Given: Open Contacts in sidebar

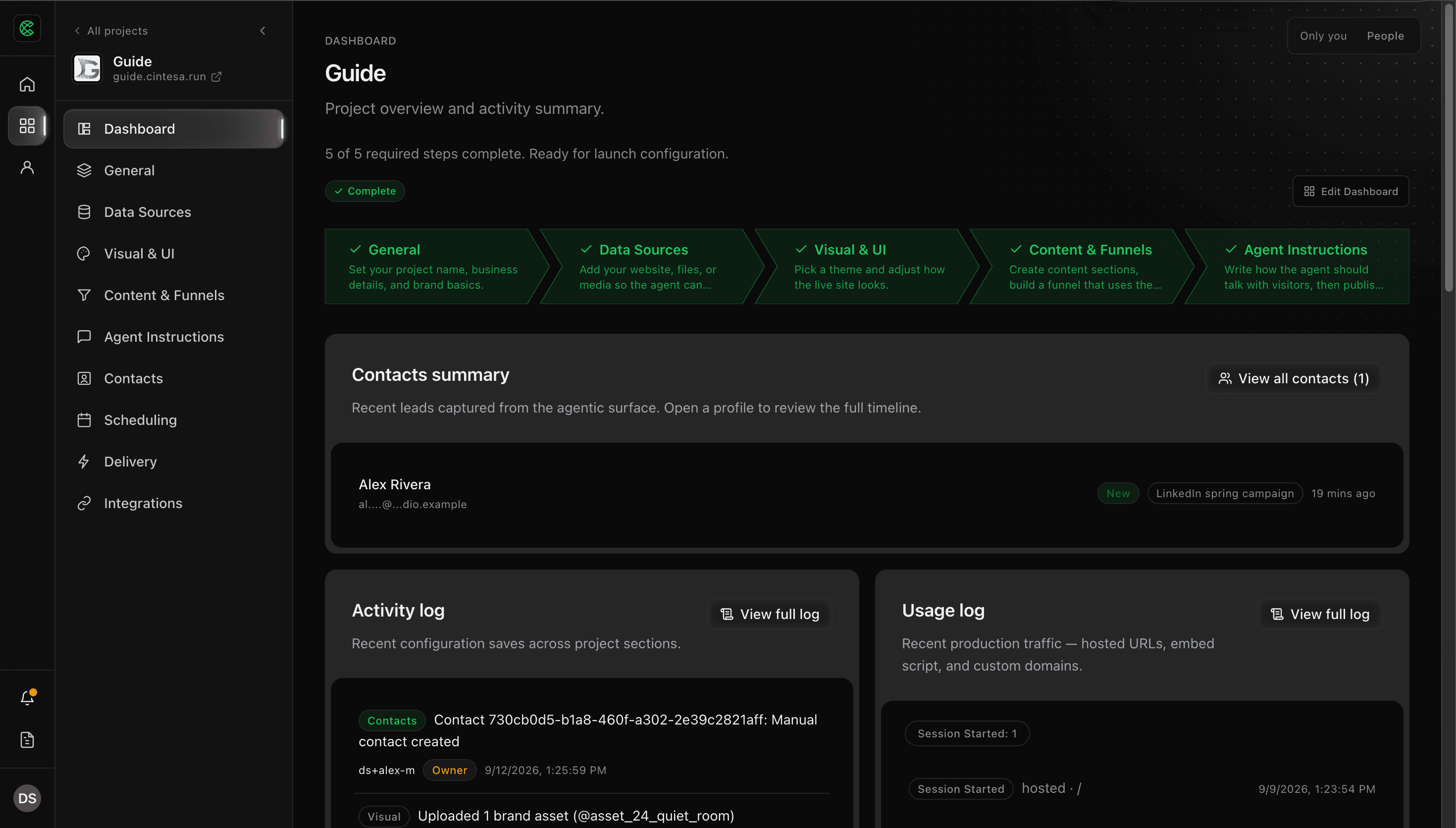Looking at the screenshot, I should [174, 378].
